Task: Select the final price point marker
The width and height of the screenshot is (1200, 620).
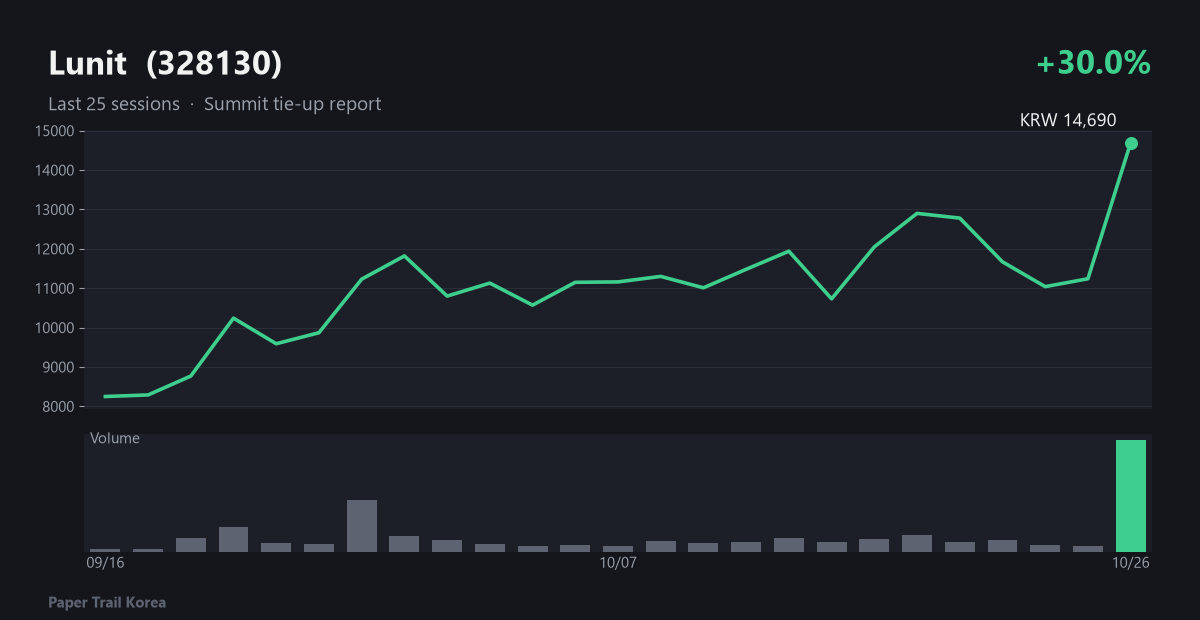Action: pyautogui.click(x=1131, y=144)
